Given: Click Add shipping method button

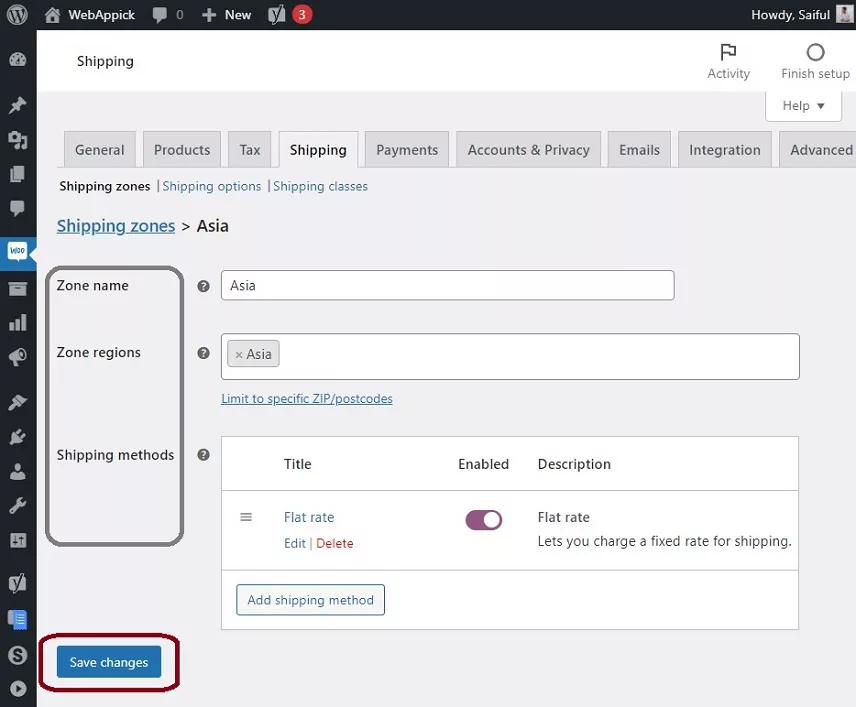Looking at the screenshot, I should point(310,600).
